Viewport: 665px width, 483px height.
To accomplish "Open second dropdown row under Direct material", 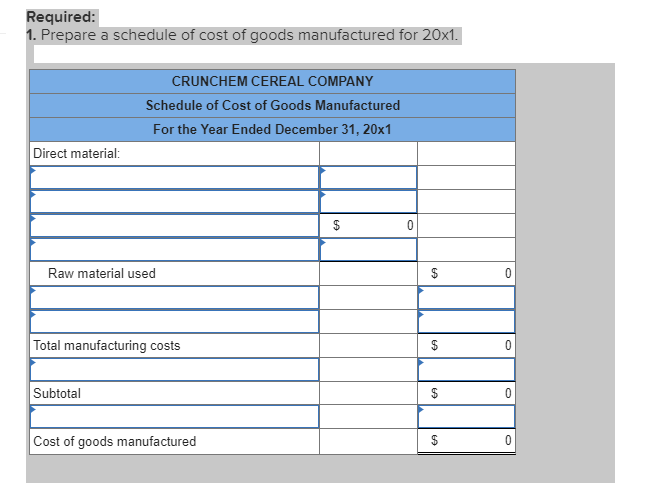I will pos(174,201).
